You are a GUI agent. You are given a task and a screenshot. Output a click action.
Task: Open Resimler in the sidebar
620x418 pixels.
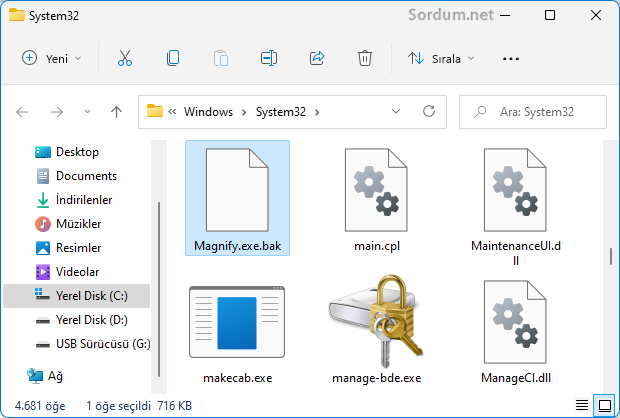coord(68,248)
